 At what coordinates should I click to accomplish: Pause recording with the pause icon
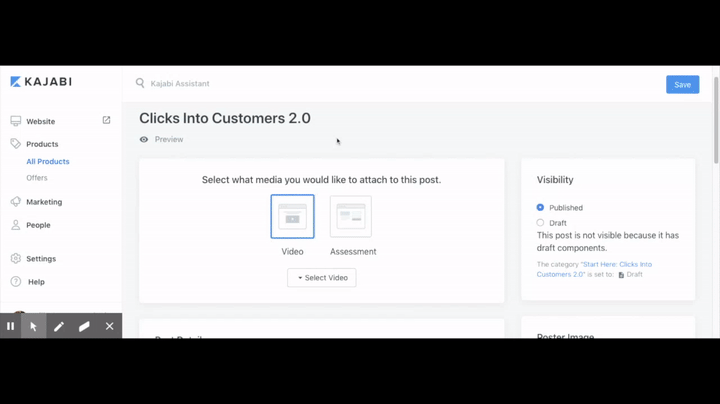[x=11, y=326]
